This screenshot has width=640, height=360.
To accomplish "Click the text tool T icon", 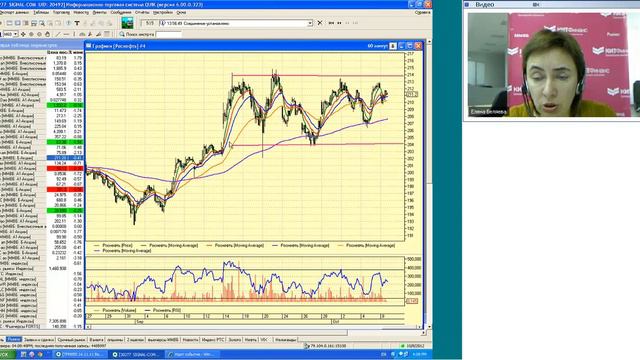I will pyautogui.click(x=77, y=23).
